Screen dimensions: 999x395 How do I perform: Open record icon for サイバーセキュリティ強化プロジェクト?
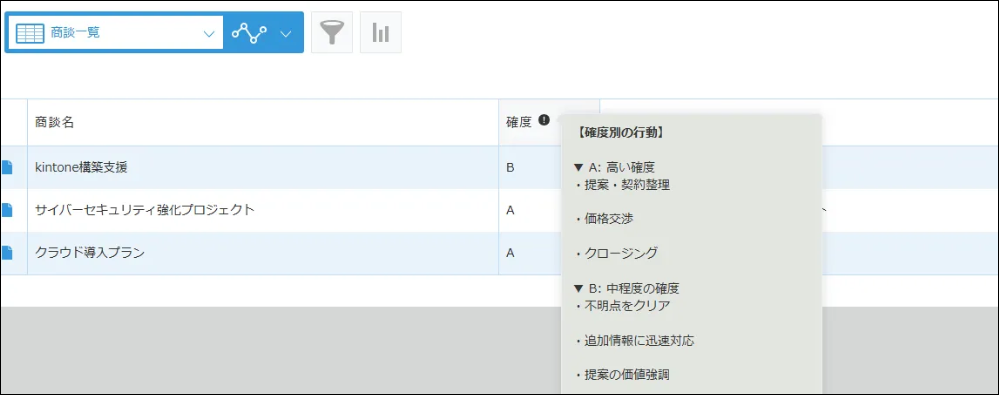point(6,210)
